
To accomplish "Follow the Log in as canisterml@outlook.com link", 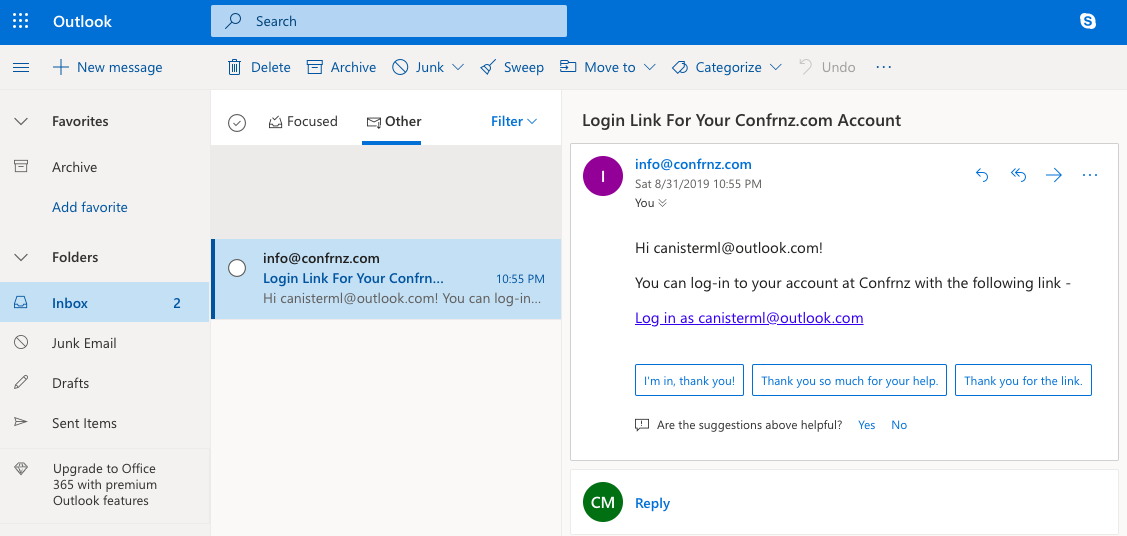I will 749,318.
